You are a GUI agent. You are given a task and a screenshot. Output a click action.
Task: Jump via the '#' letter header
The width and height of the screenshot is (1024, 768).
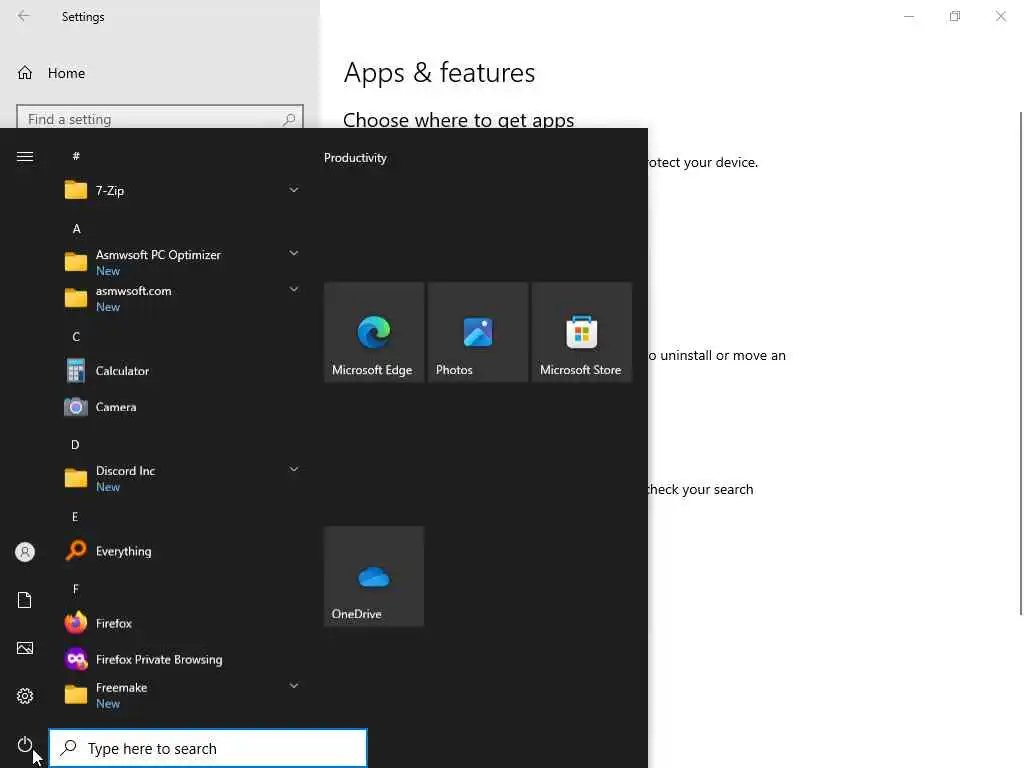(x=76, y=156)
